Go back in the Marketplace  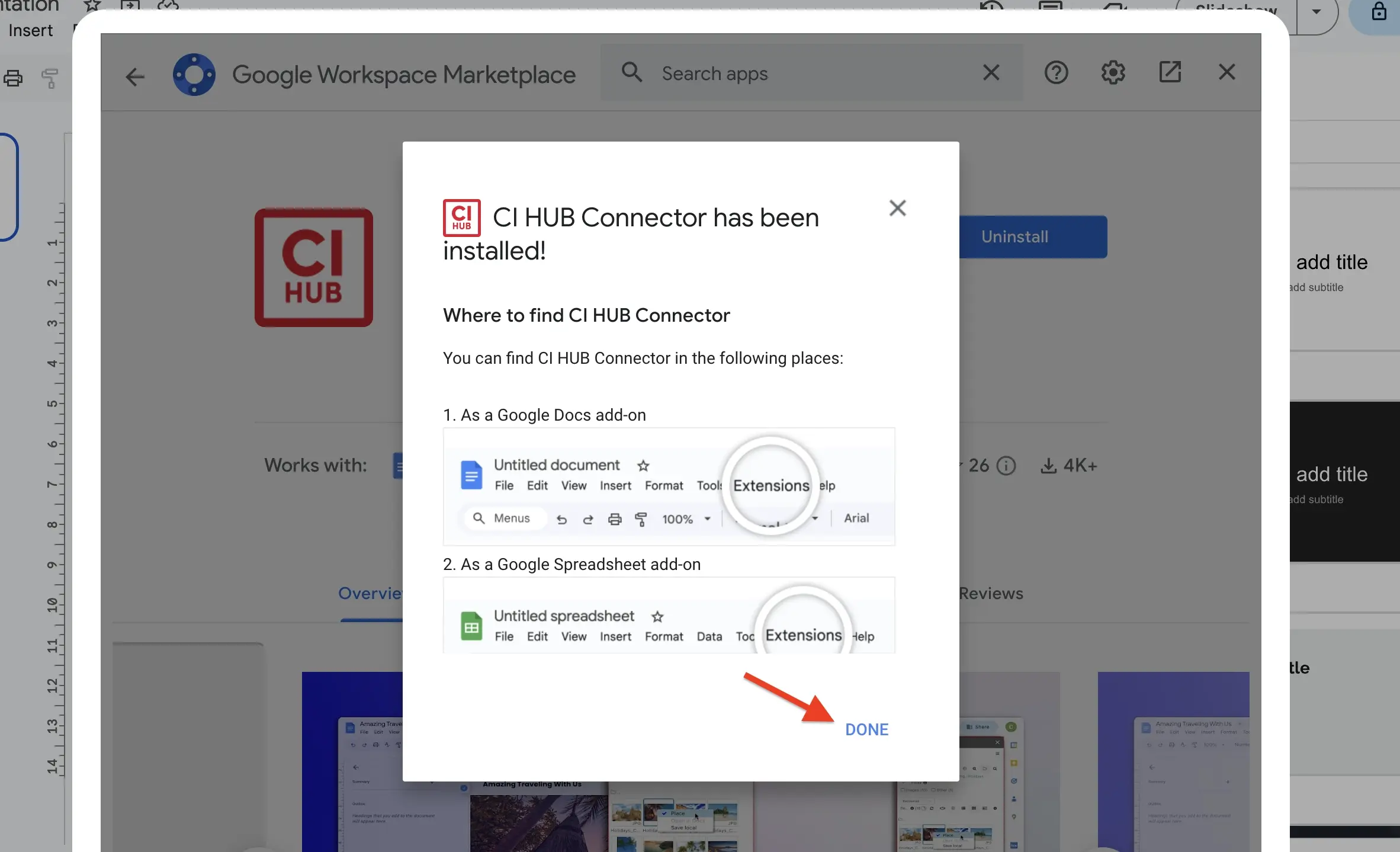(x=135, y=76)
